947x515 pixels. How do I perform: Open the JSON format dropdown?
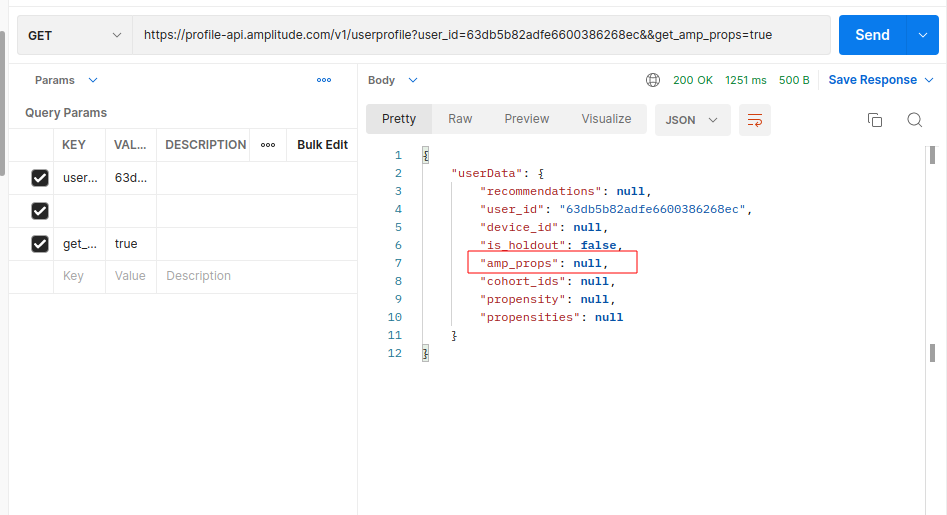692,120
